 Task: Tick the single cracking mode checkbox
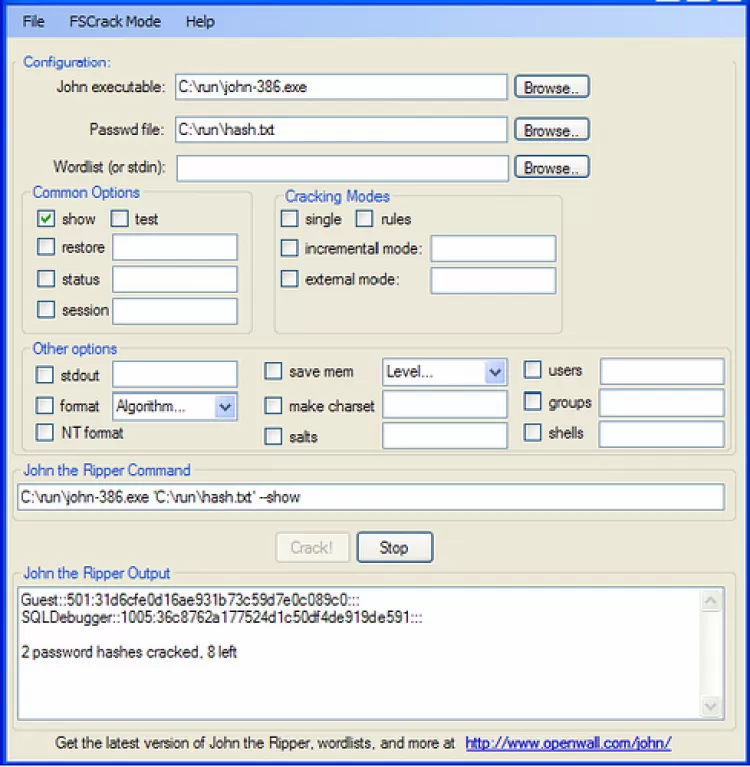[x=289, y=219]
